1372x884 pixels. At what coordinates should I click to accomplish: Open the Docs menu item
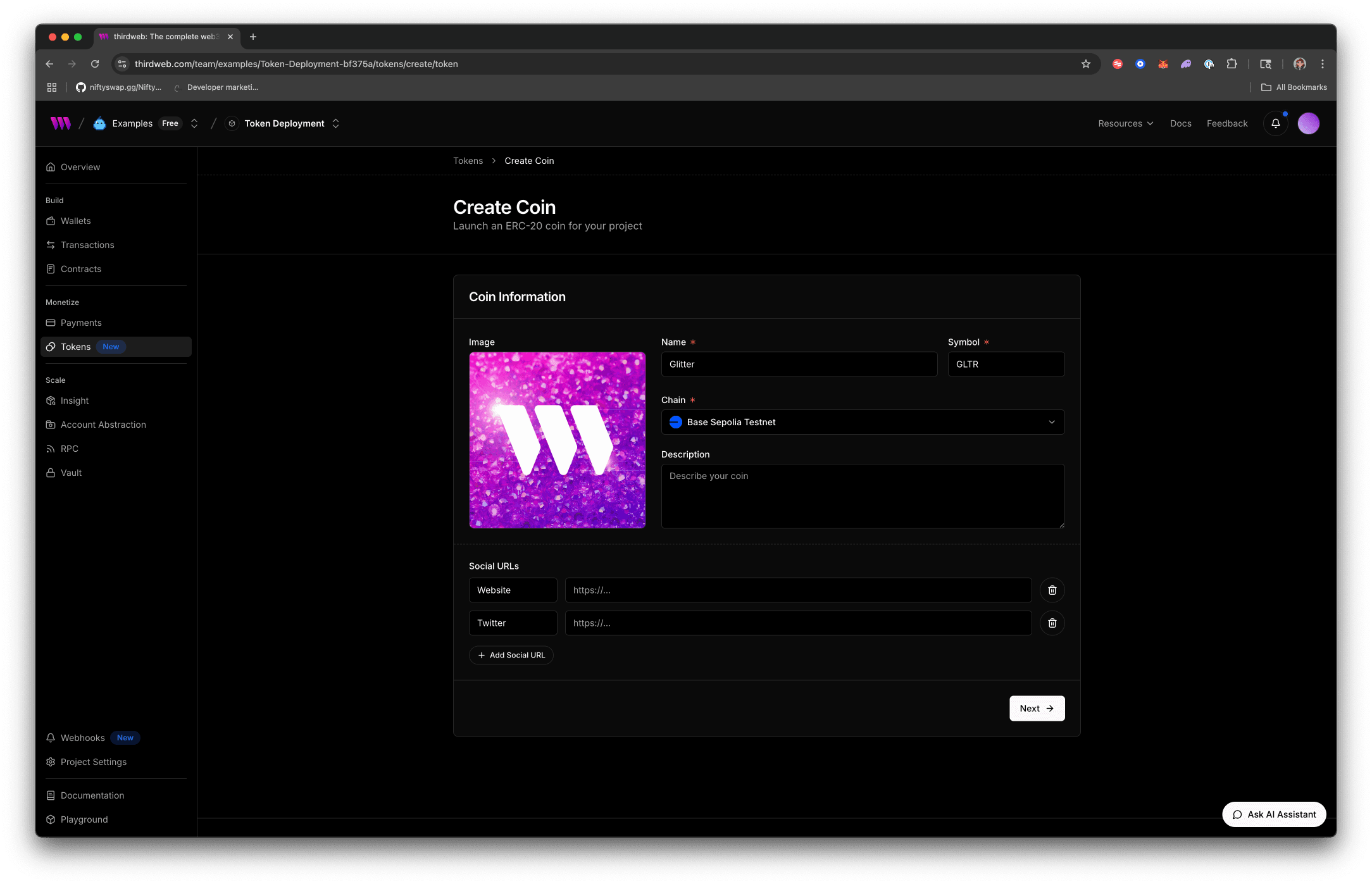(1180, 123)
